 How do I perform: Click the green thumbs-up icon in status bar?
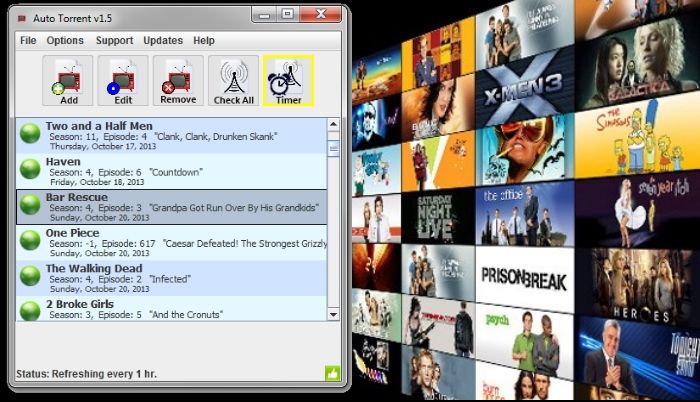point(332,373)
